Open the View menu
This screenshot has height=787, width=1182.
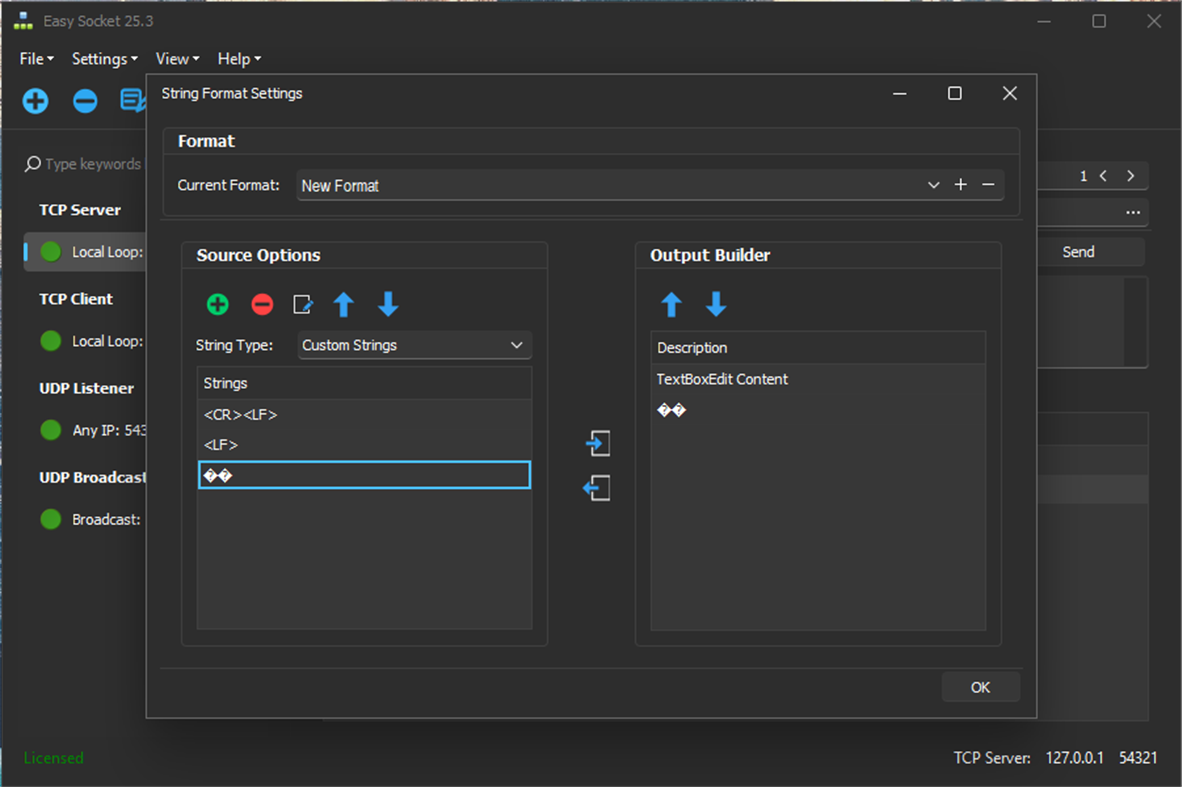177,59
